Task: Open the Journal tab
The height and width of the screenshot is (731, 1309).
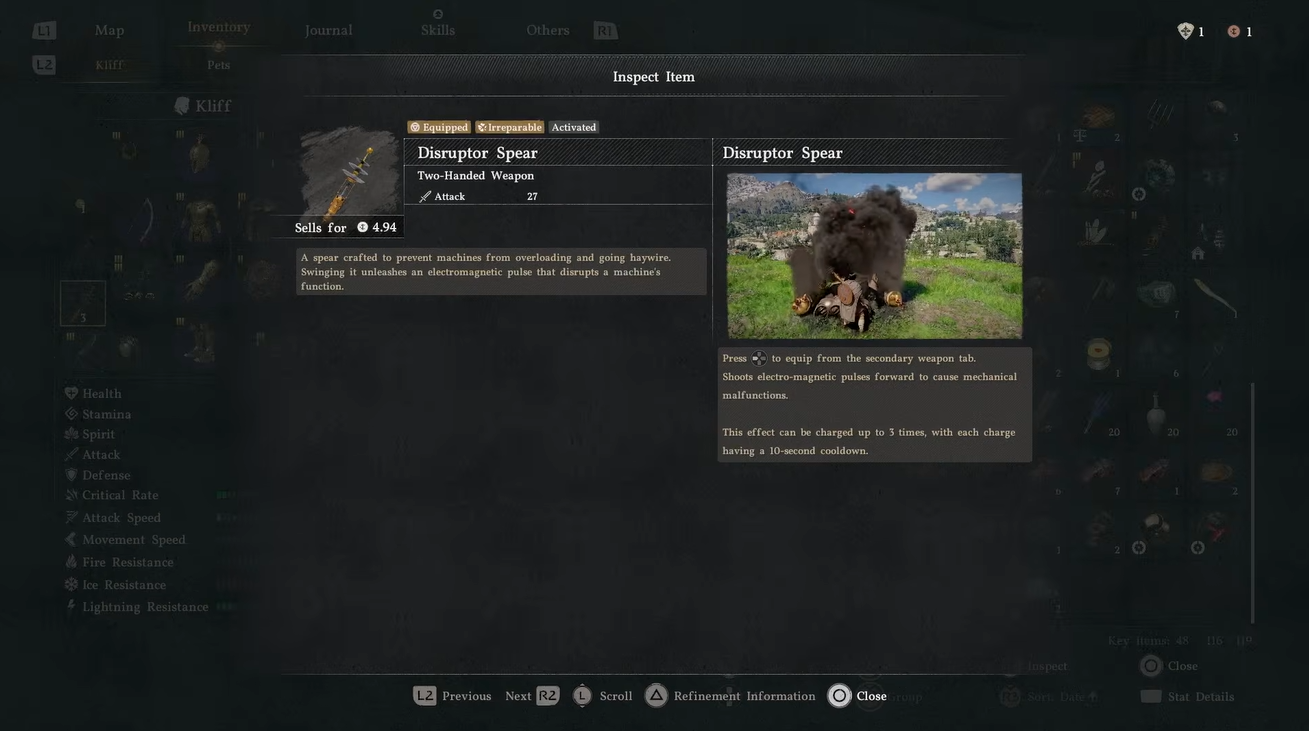Action: [329, 30]
